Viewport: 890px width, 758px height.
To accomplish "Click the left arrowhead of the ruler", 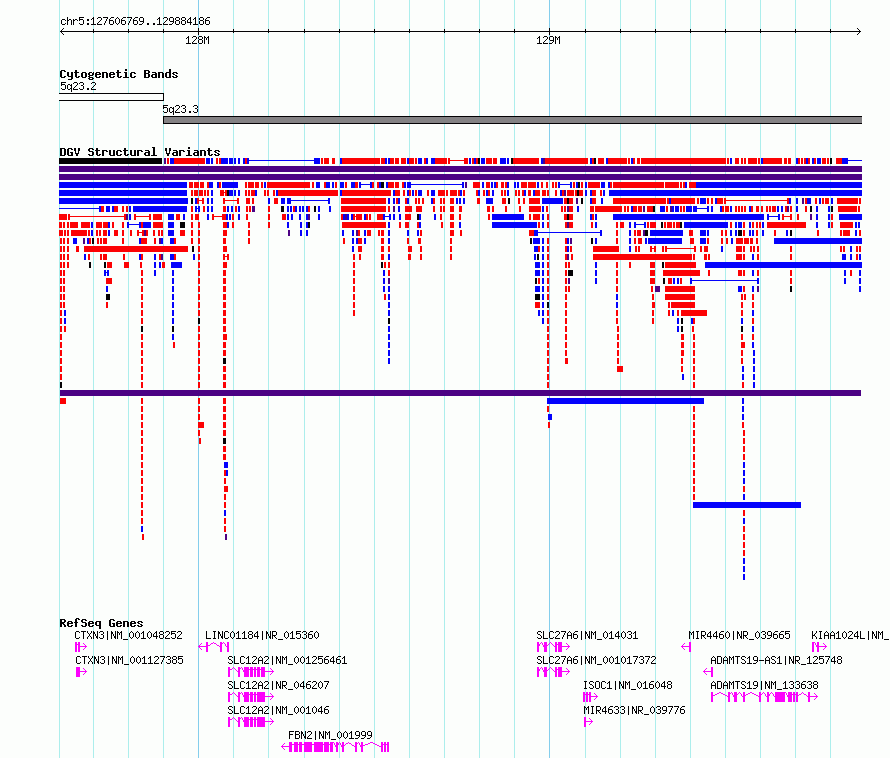I will pos(62,31).
